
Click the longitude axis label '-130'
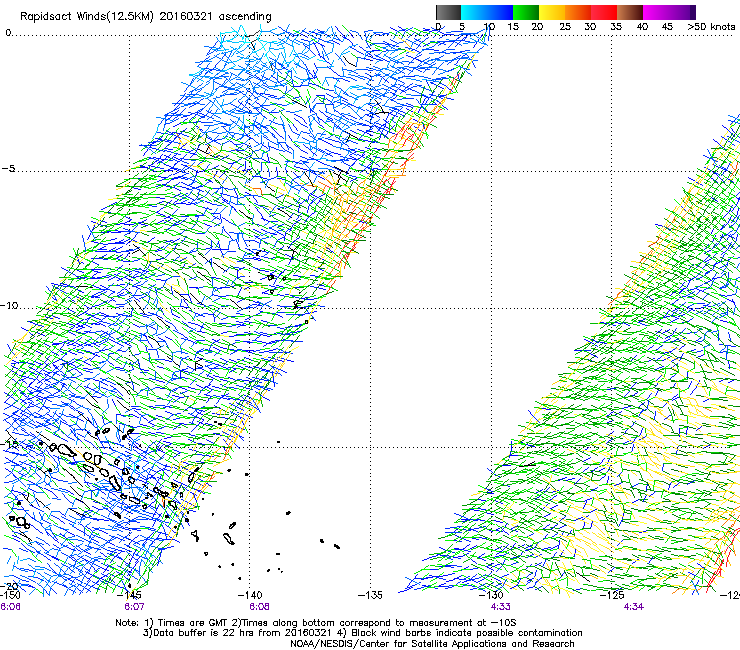click(x=492, y=595)
